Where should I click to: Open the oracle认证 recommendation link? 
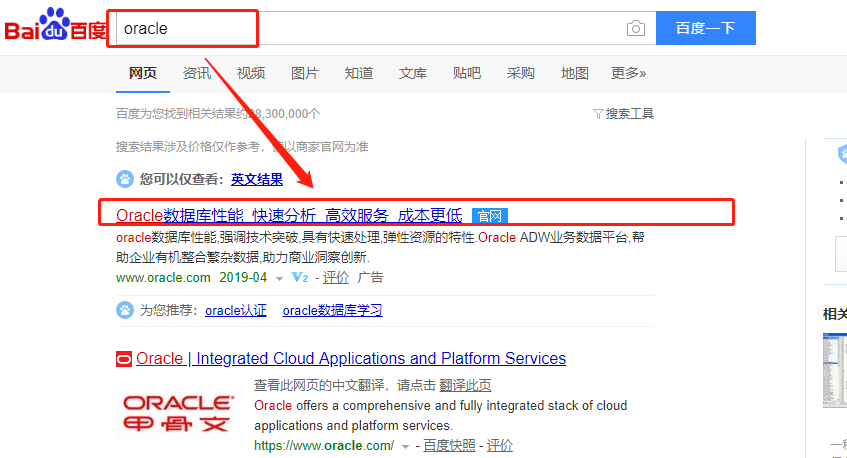[236, 311]
